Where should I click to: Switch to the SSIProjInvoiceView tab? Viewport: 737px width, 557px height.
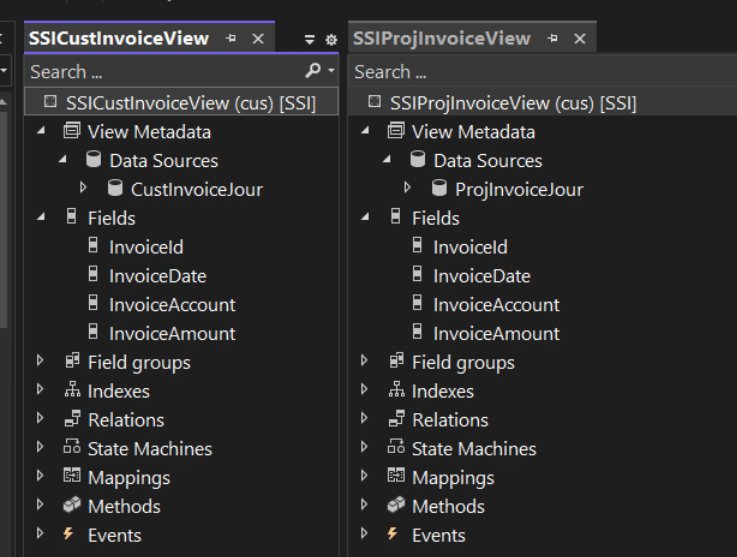(441, 39)
